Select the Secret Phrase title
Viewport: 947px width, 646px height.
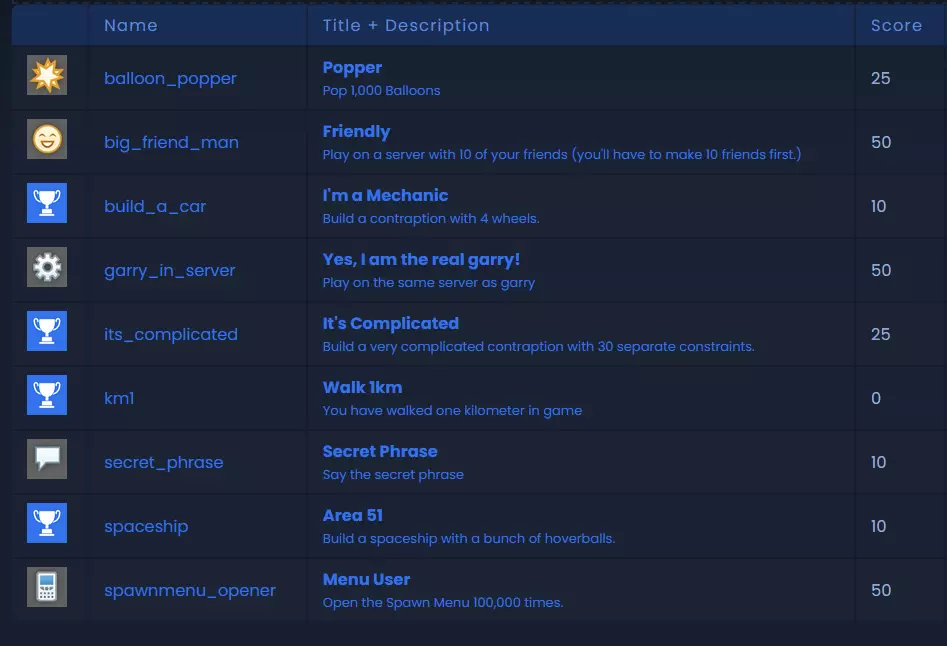380,452
